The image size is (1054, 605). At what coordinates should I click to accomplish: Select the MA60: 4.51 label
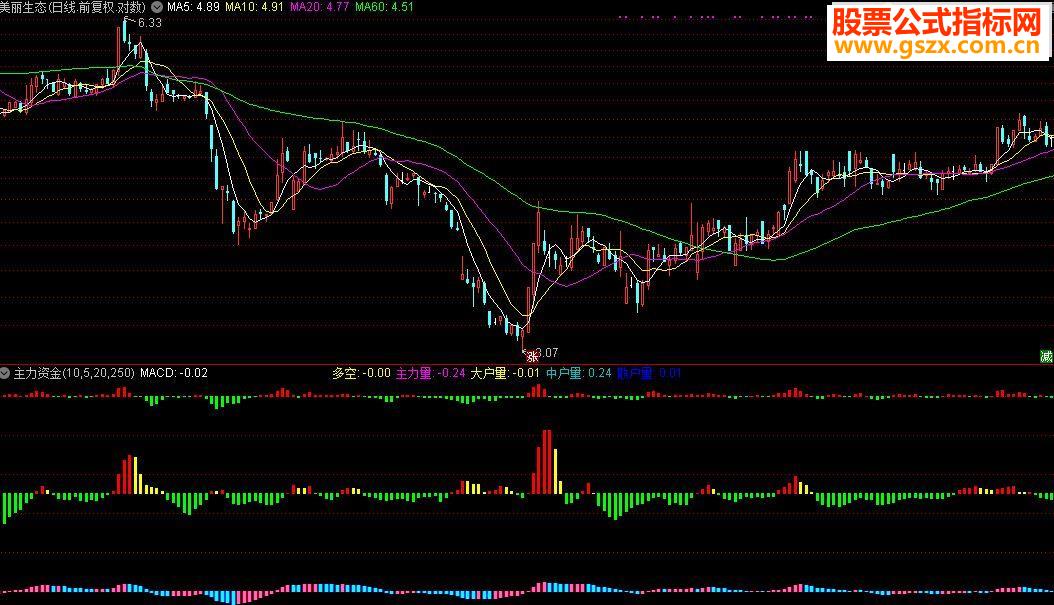[x=384, y=7]
